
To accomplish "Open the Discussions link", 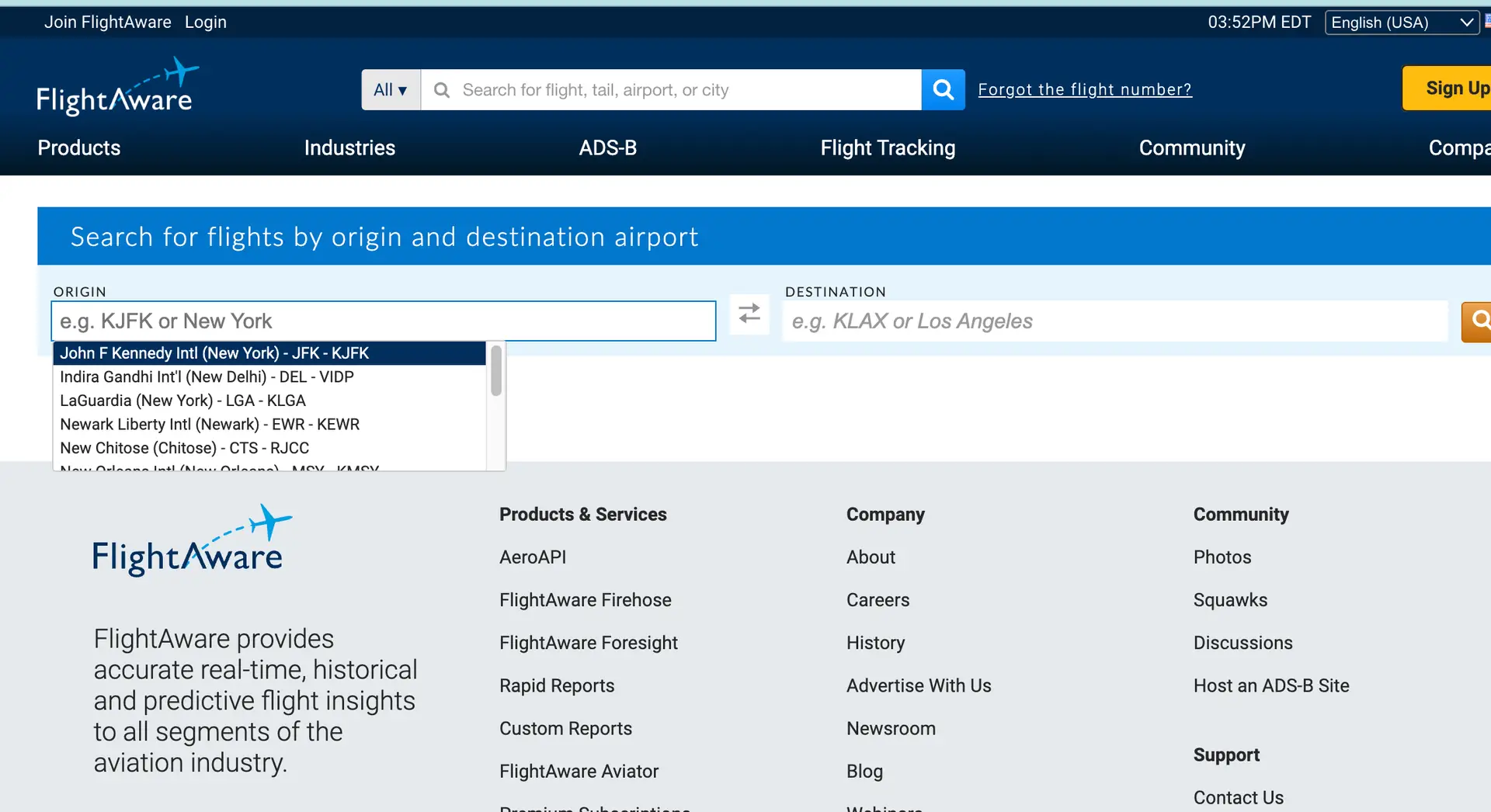I will 1242,643.
